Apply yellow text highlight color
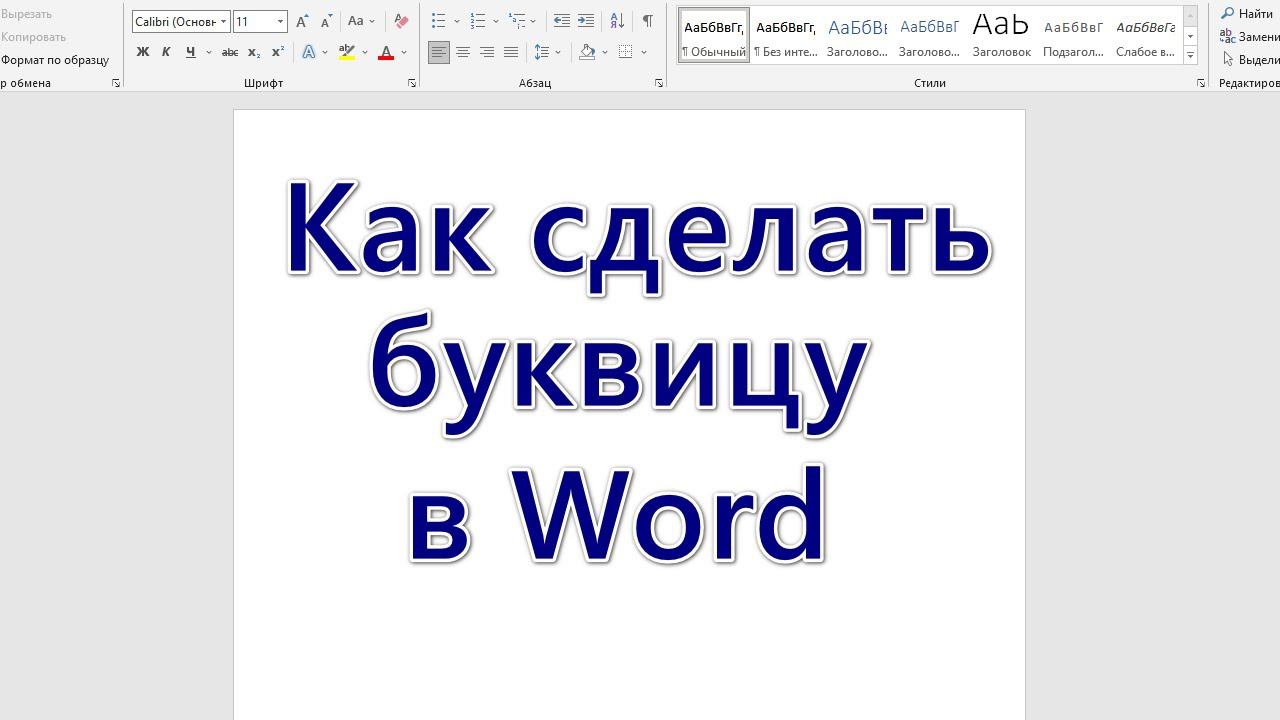The image size is (1280, 720). [347, 52]
